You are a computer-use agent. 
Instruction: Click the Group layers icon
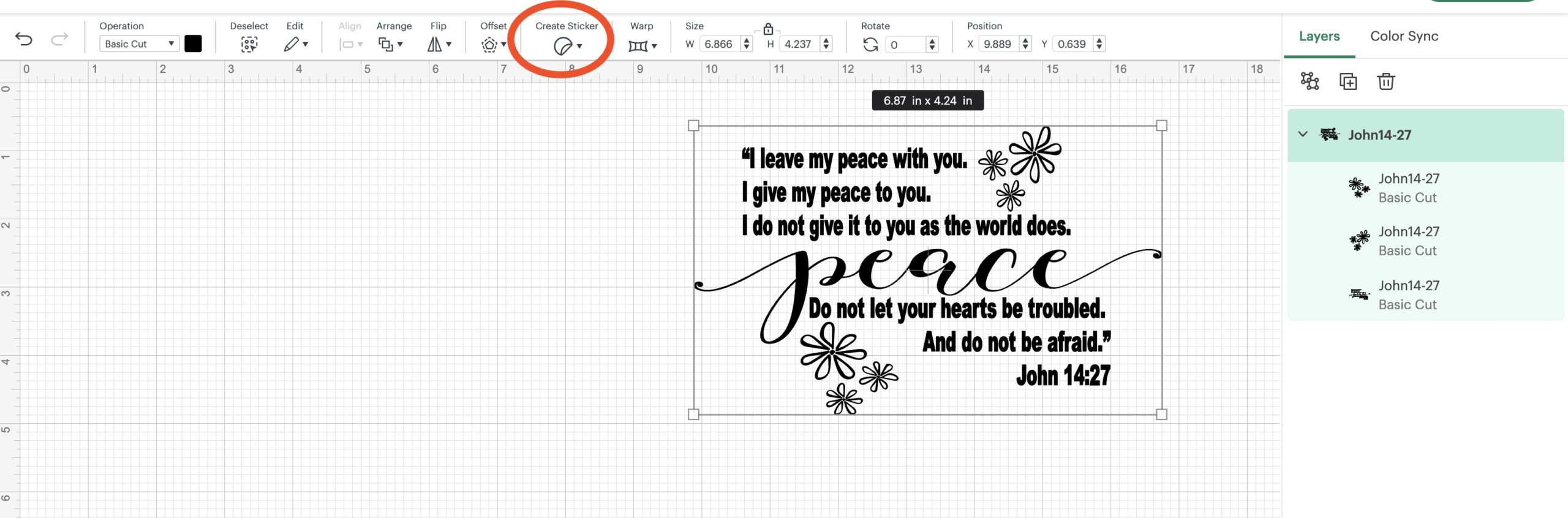(1310, 81)
